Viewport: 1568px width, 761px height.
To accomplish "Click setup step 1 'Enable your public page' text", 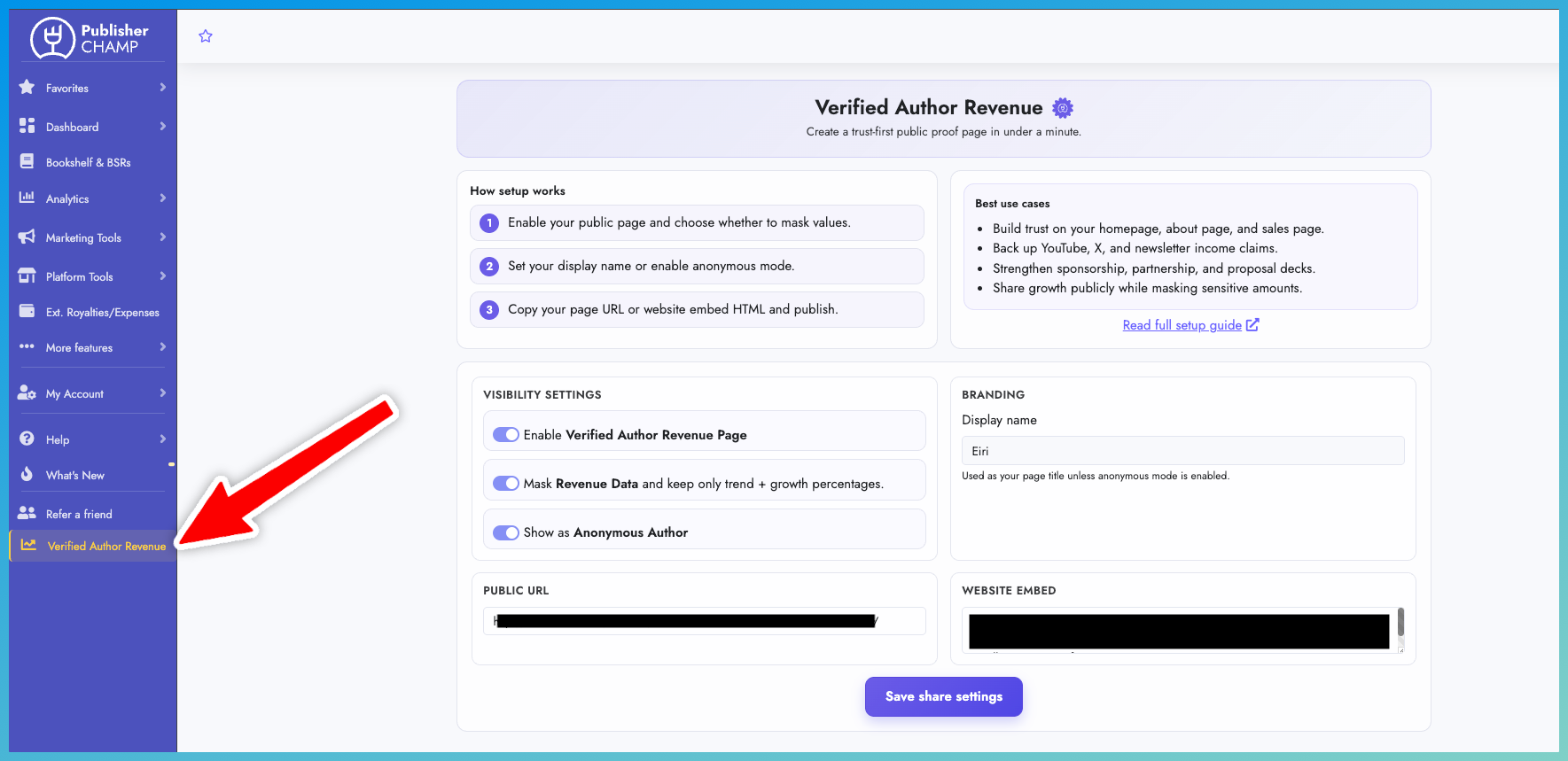I will (679, 222).
